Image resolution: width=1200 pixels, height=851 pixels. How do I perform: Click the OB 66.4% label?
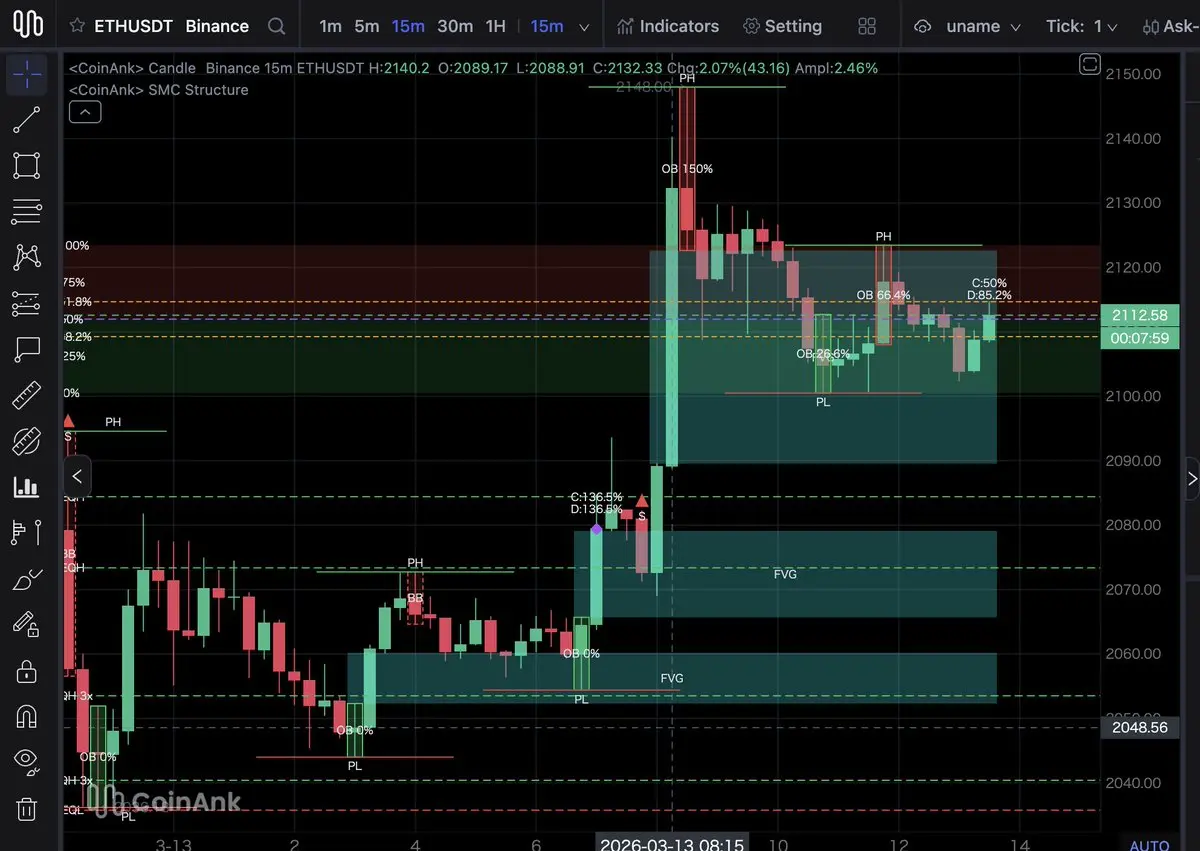(883, 295)
